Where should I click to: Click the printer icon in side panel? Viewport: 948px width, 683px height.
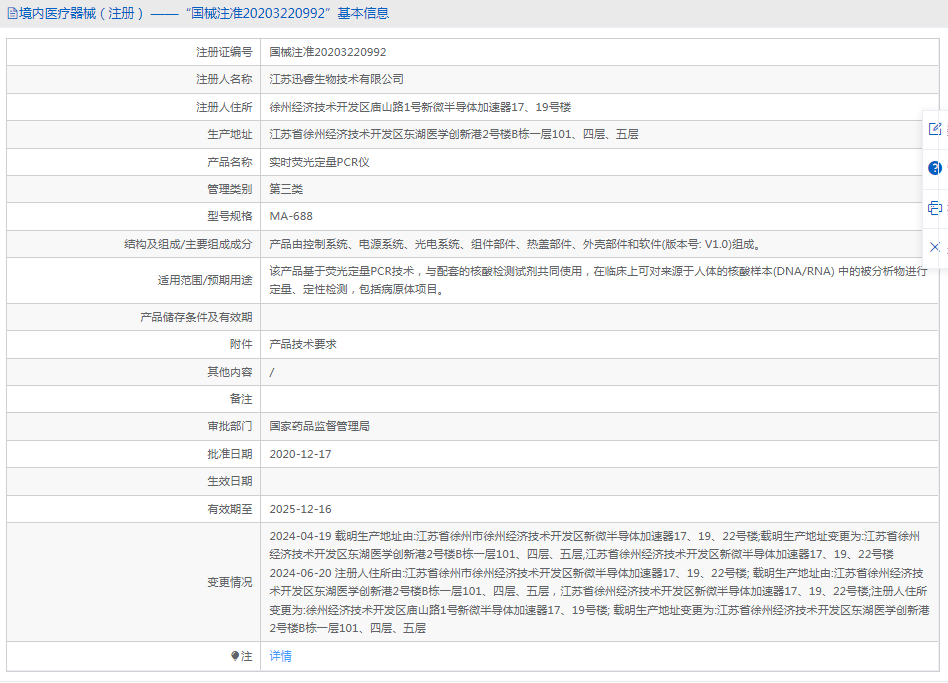coord(935,209)
